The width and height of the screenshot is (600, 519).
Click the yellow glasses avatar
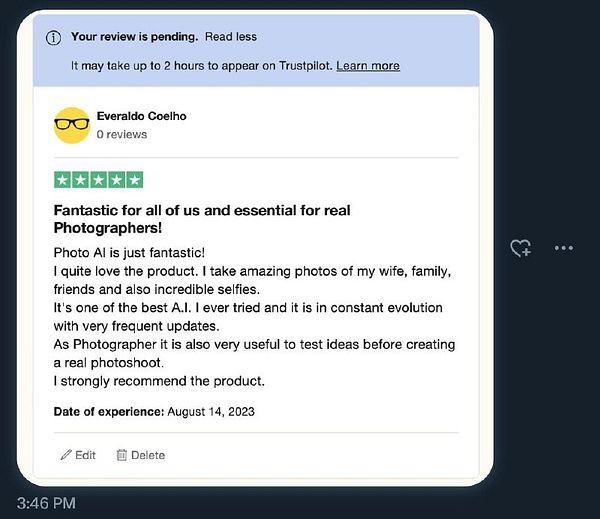(x=72, y=125)
